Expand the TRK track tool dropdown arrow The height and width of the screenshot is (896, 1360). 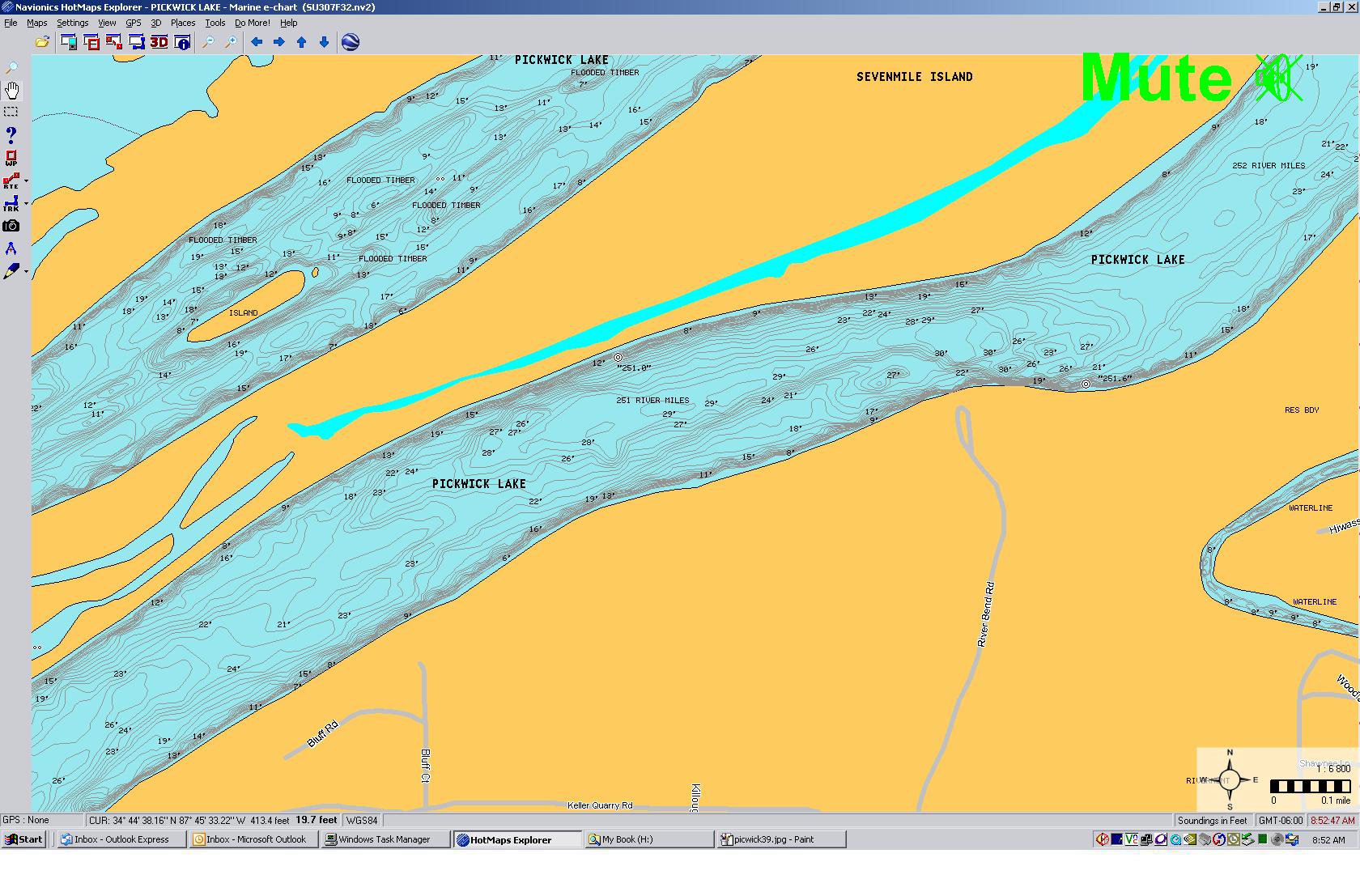pos(27,204)
